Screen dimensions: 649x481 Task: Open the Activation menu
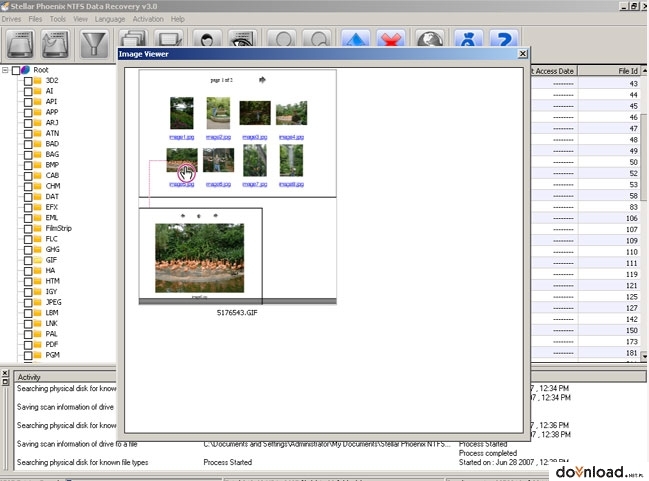coord(148,19)
